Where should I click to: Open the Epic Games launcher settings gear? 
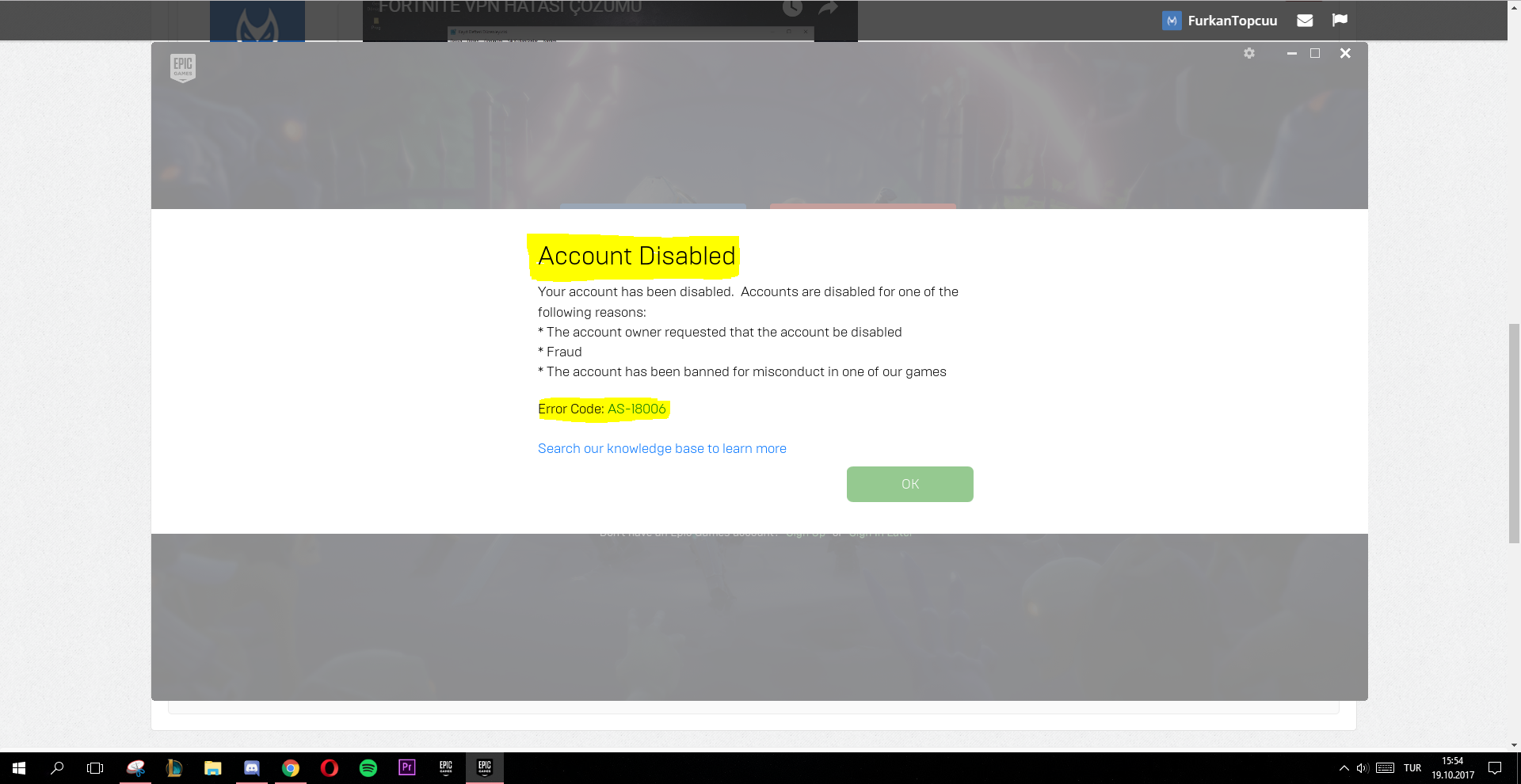[1249, 53]
